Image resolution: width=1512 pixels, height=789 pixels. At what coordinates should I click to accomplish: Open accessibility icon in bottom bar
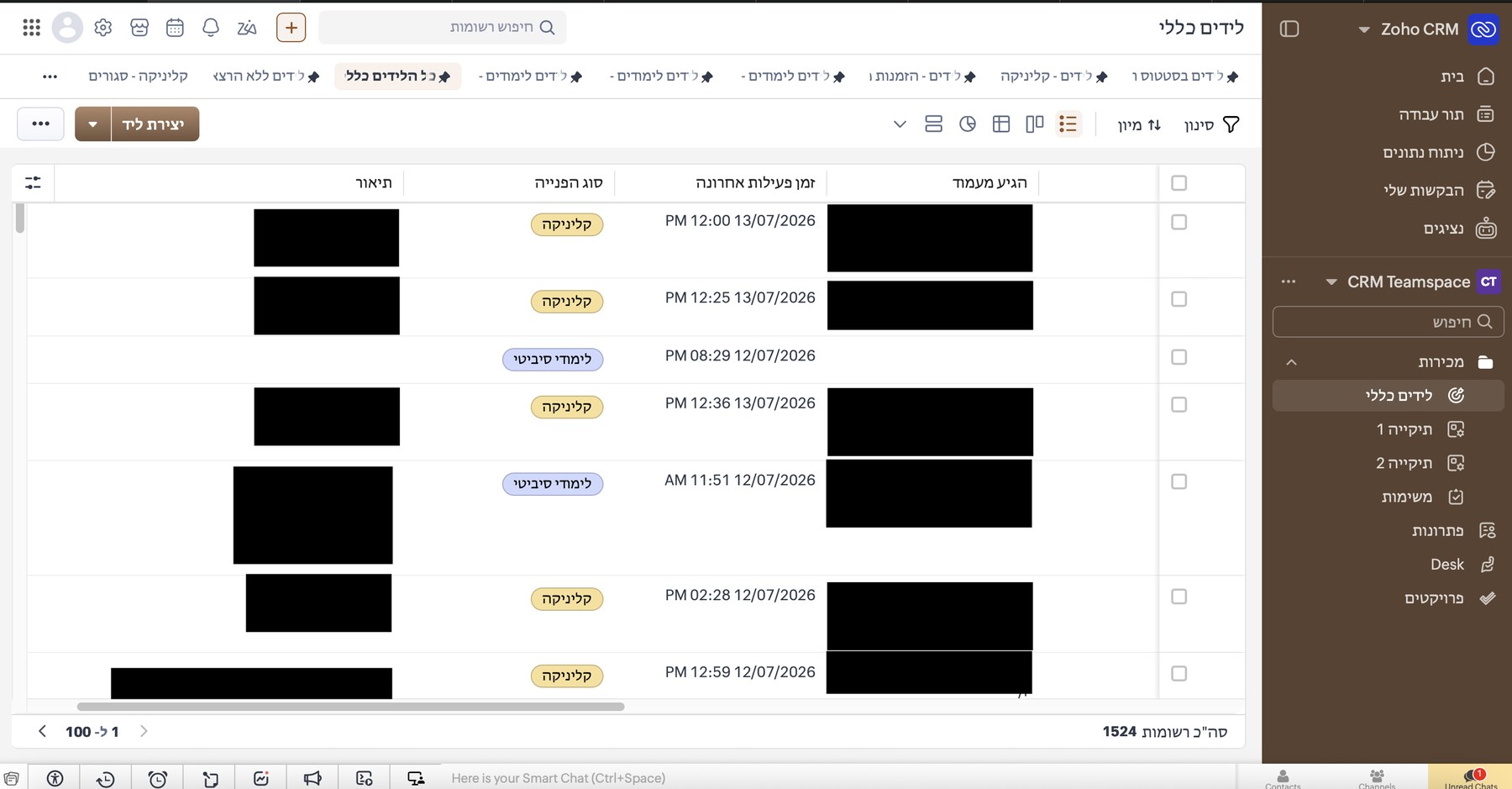pyautogui.click(x=55, y=779)
